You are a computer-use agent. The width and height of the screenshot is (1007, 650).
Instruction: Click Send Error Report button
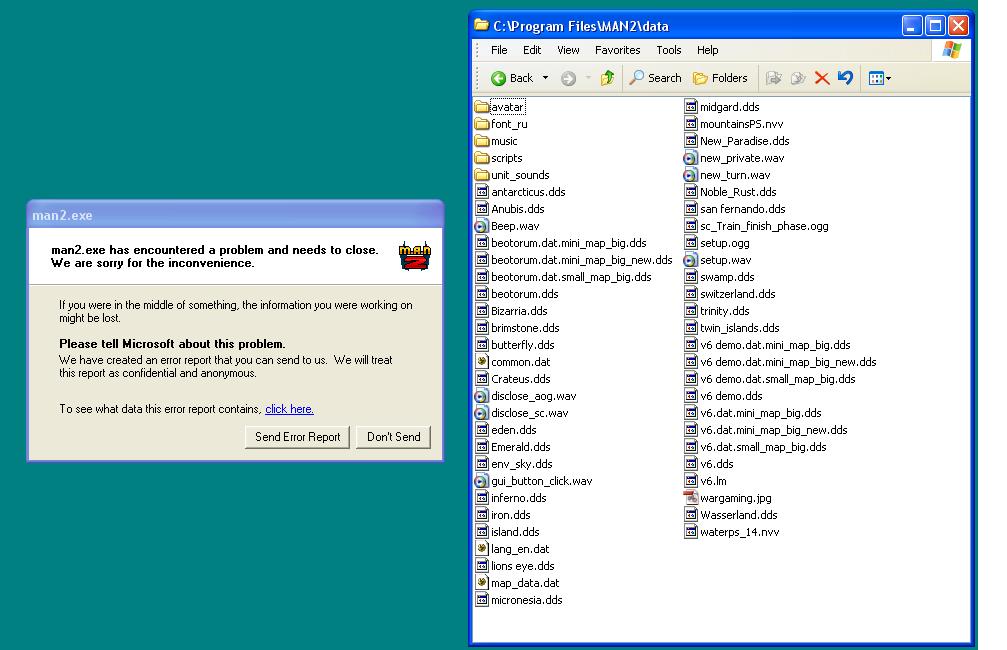click(x=297, y=437)
